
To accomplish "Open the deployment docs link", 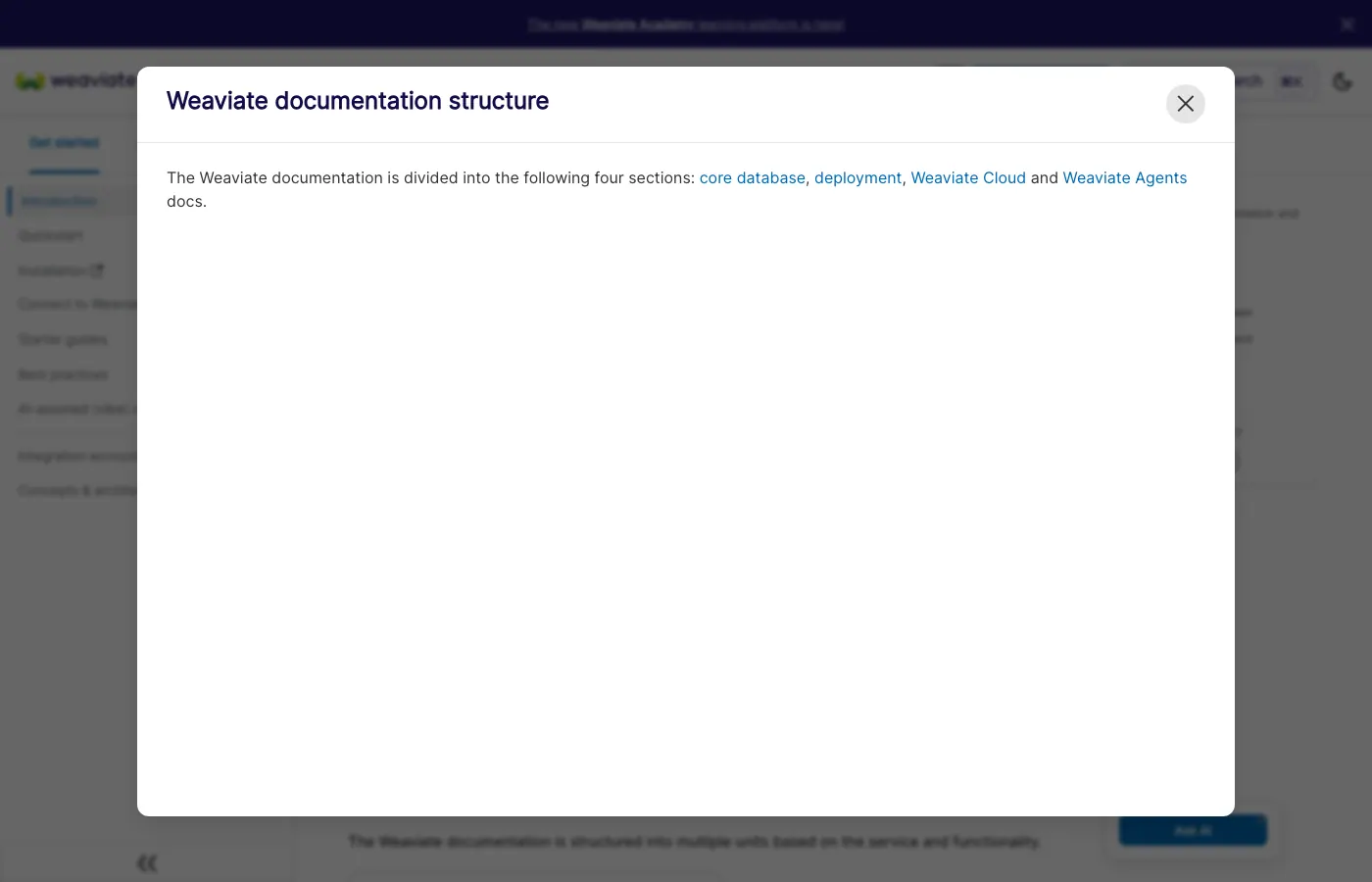I will (857, 177).
